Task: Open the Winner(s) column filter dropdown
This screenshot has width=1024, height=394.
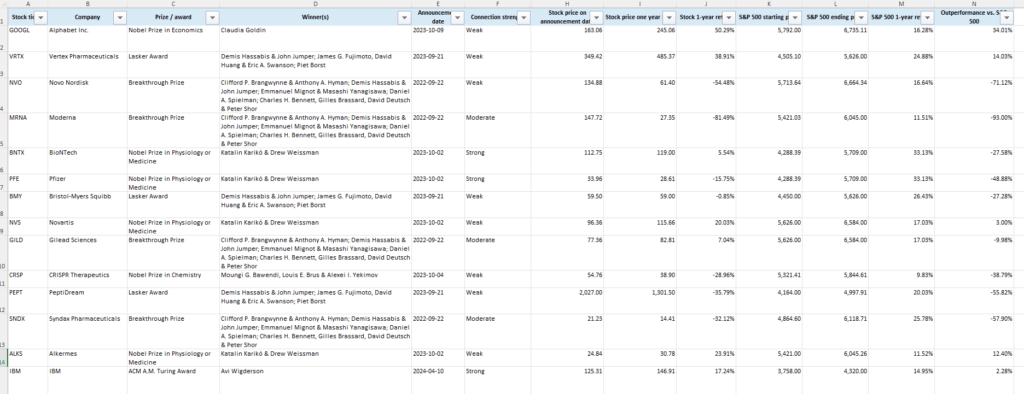Action: [x=404, y=18]
